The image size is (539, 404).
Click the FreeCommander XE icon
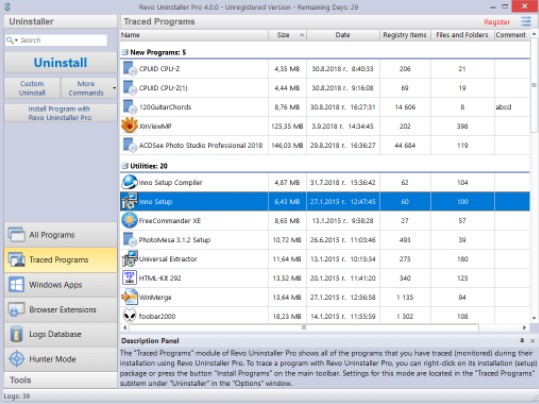click(129, 220)
